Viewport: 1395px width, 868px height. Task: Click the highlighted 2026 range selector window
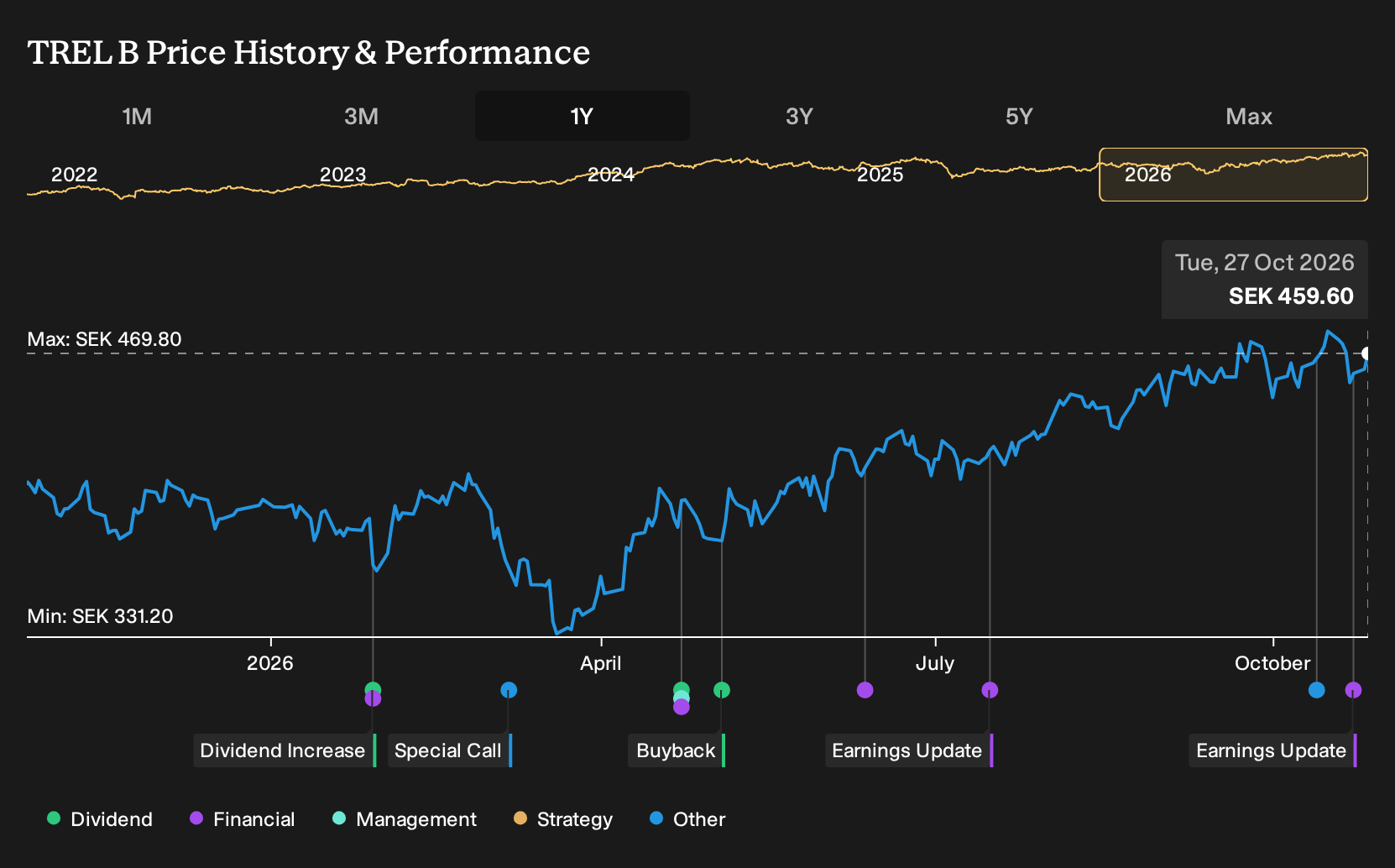pos(1234,175)
